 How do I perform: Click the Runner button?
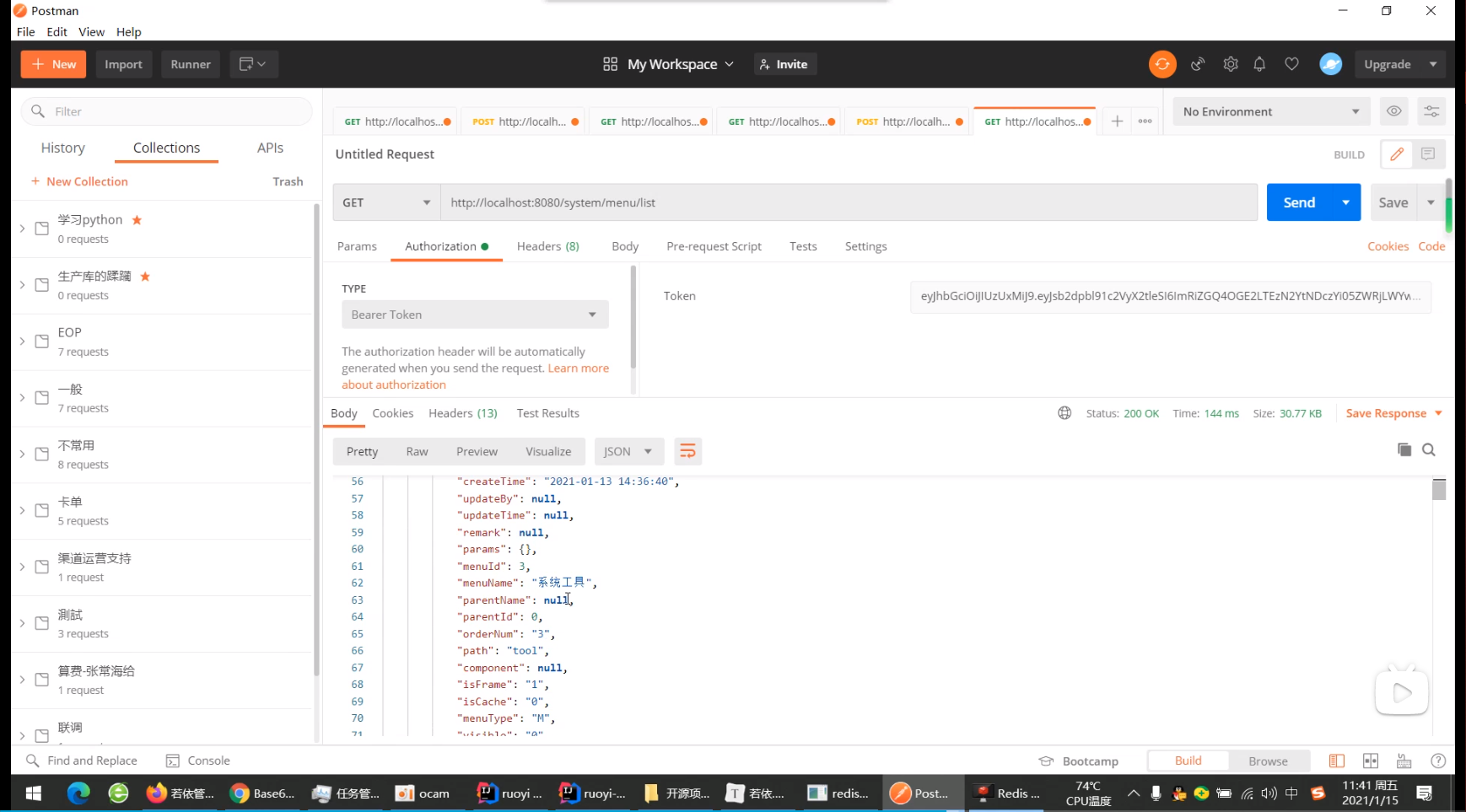(191, 64)
